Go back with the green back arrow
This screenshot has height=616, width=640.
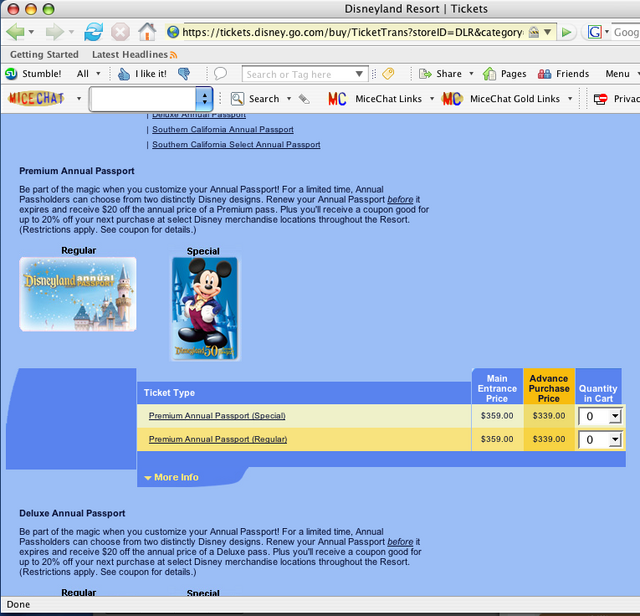(x=16, y=32)
